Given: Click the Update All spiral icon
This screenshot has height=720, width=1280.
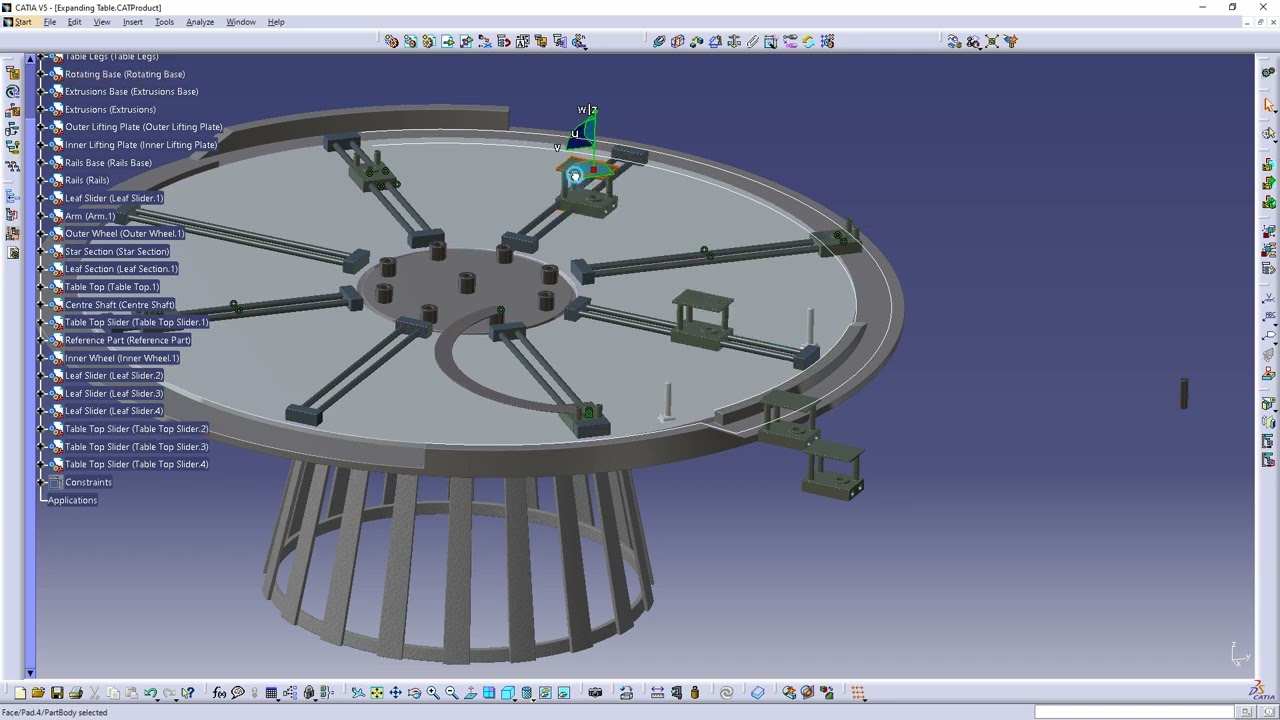Looking at the screenshot, I should tap(727, 692).
